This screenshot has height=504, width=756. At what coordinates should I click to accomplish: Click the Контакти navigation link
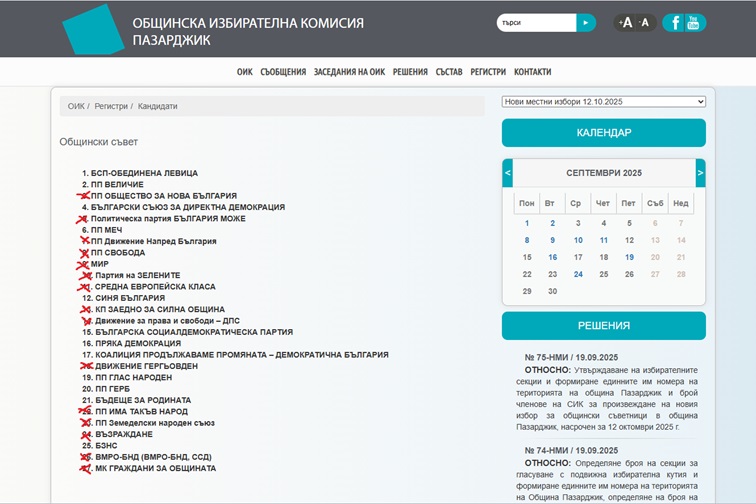[532, 72]
